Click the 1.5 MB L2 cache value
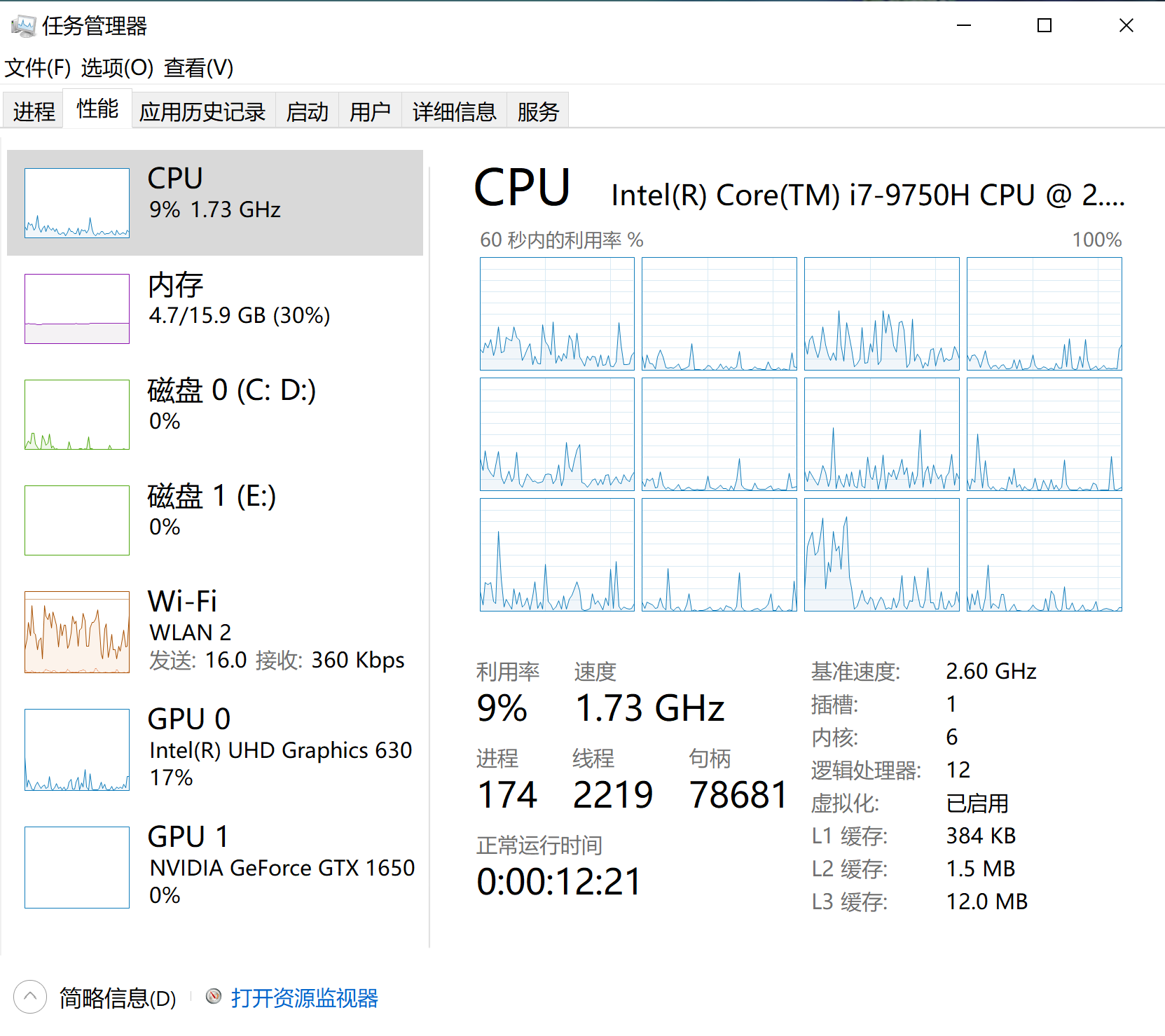Screen dimensions: 1165x1036 [980, 869]
